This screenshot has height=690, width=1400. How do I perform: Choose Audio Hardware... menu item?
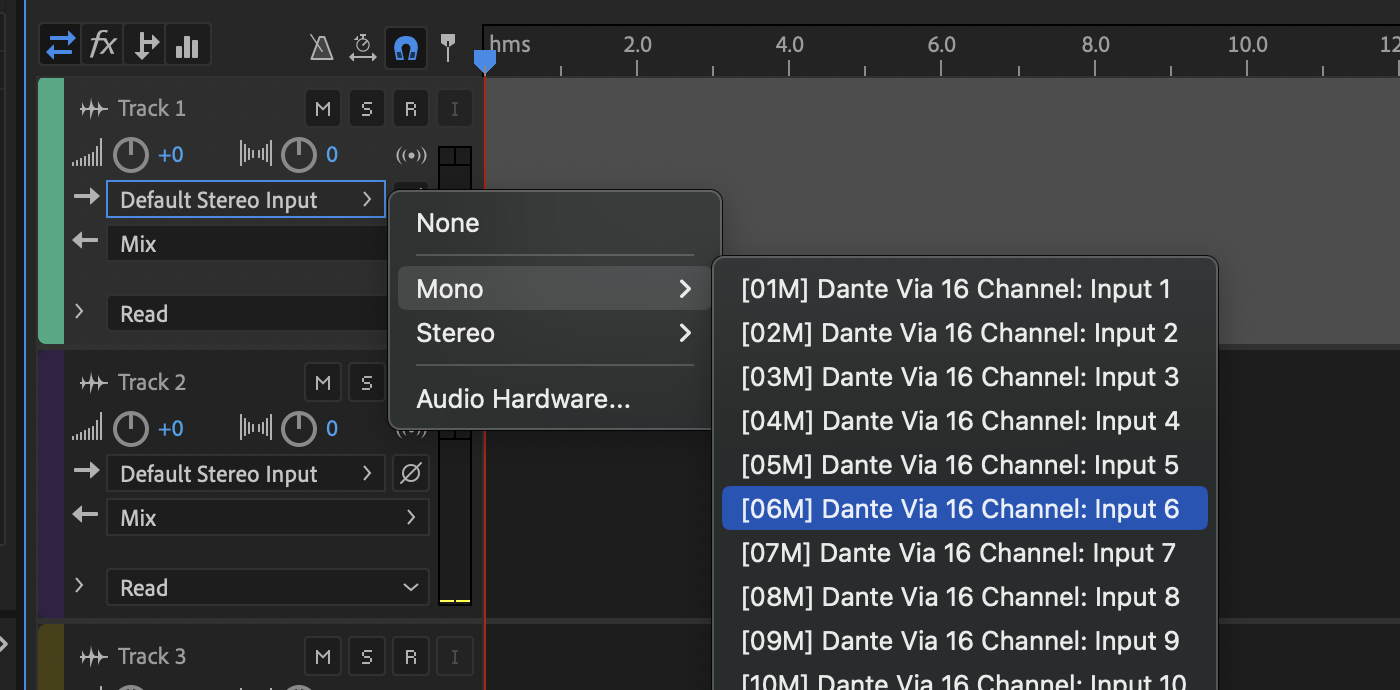click(x=555, y=399)
